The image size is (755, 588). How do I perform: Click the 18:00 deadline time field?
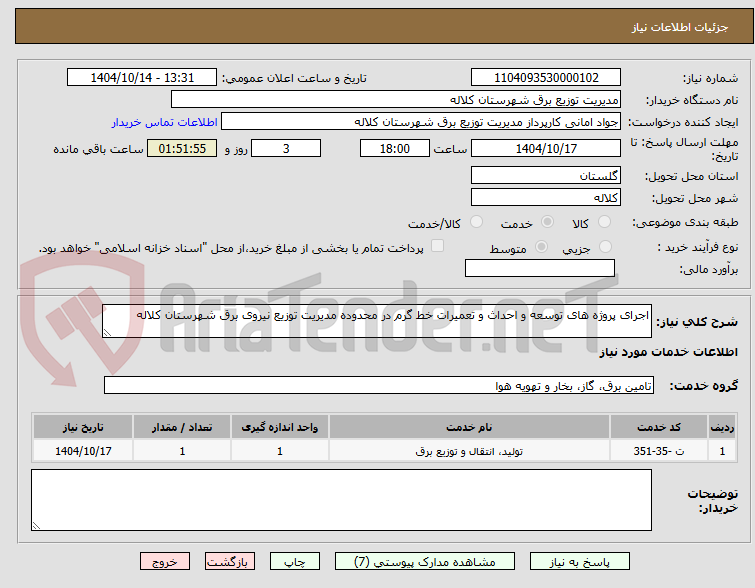coord(395,148)
